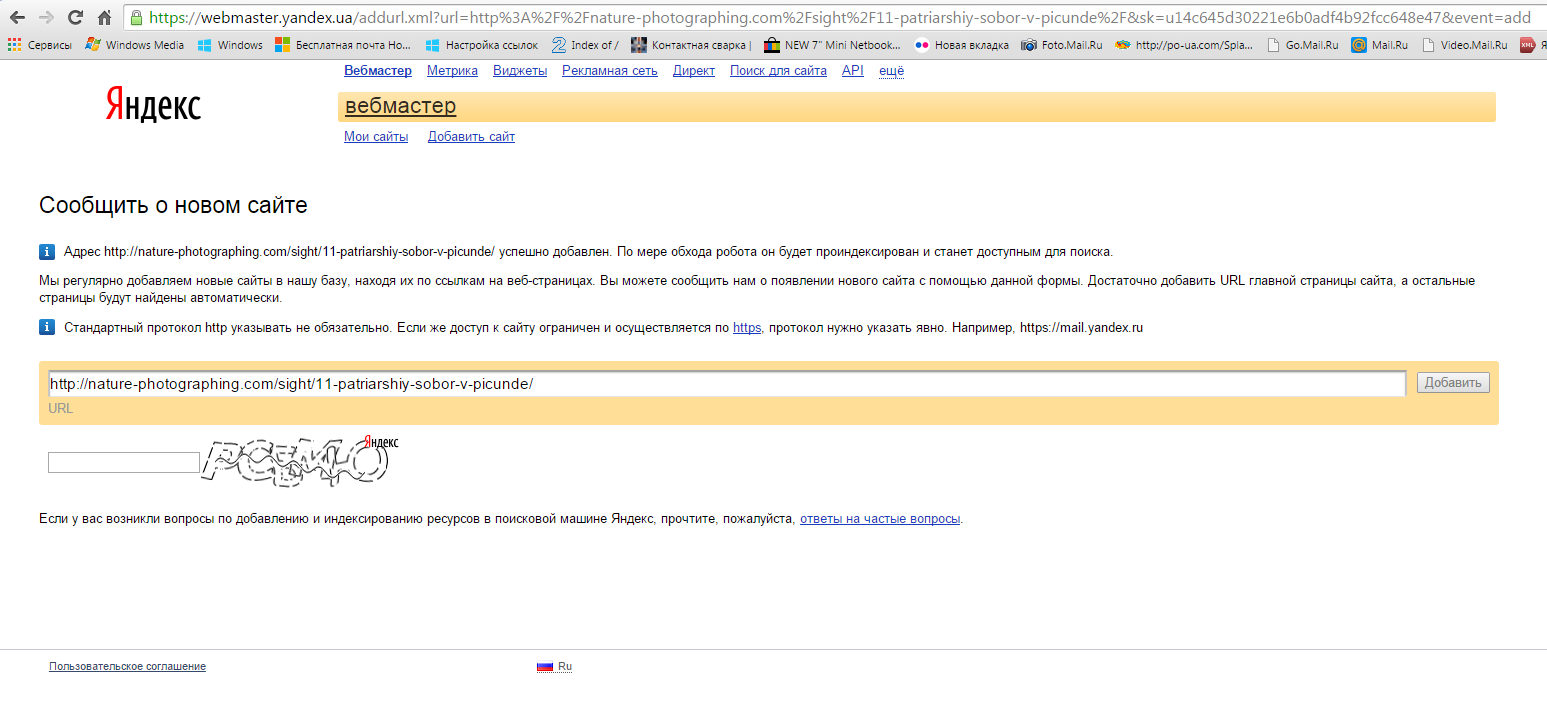Go back to the previous page
This screenshot has height=717, width=1547.
pos(18,18)
